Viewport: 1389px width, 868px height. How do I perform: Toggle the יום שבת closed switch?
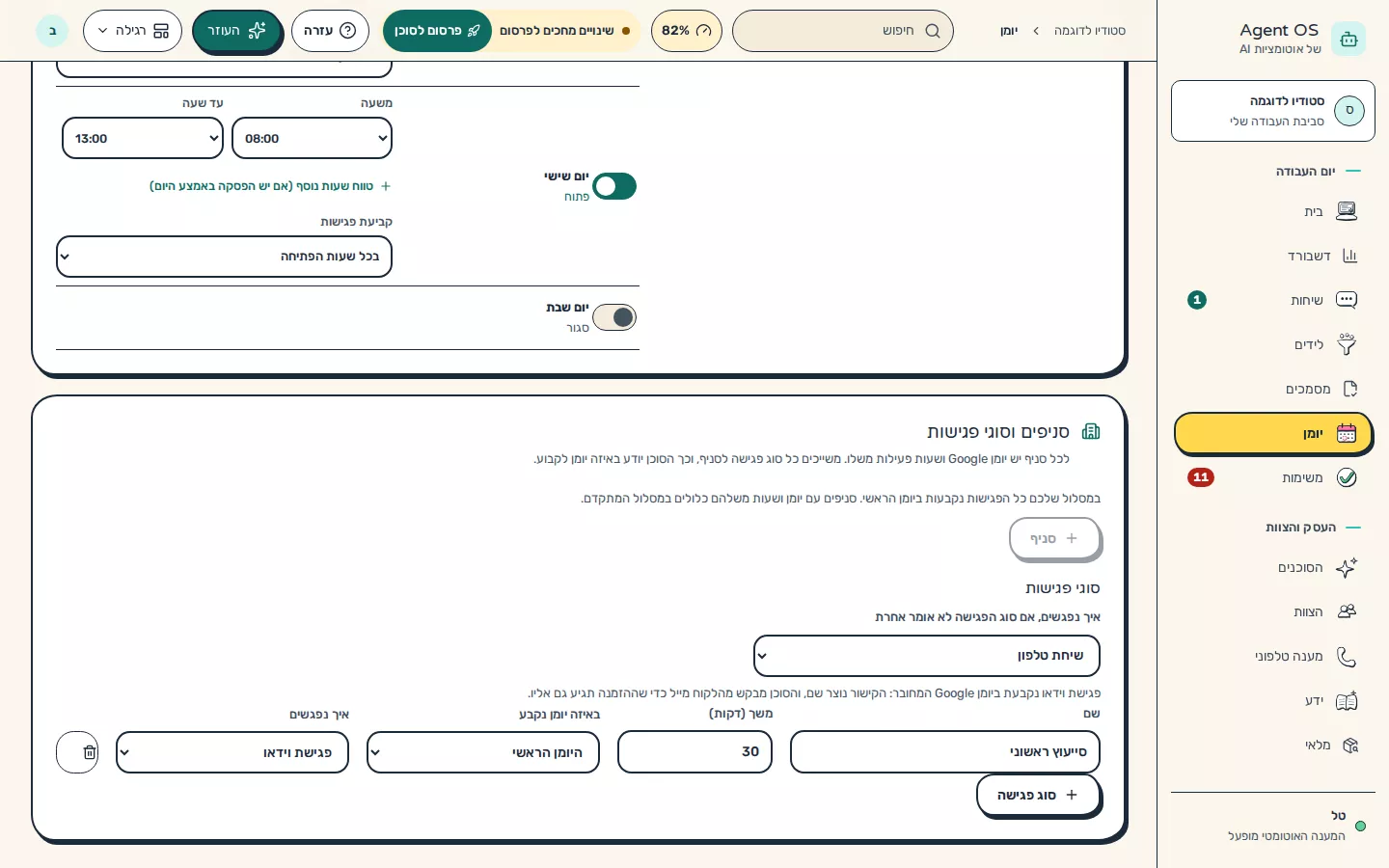pos(614,317)
